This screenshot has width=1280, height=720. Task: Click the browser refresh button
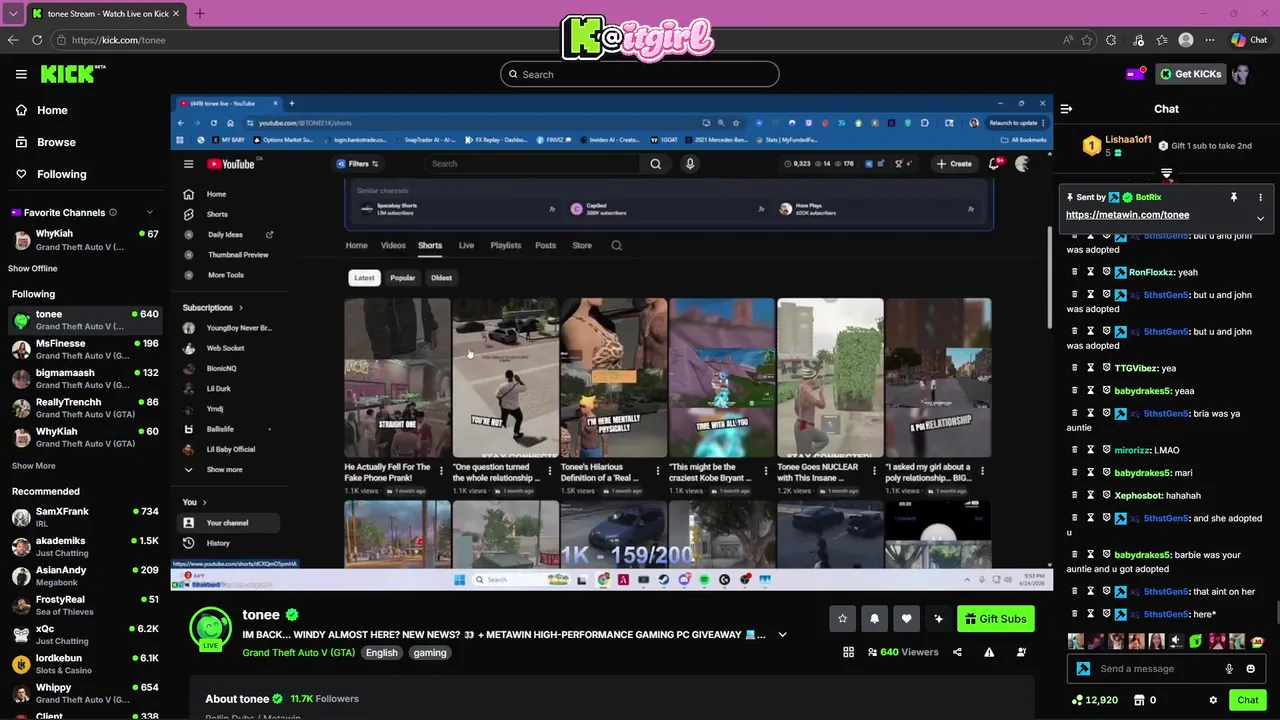(x=37, y=40)
